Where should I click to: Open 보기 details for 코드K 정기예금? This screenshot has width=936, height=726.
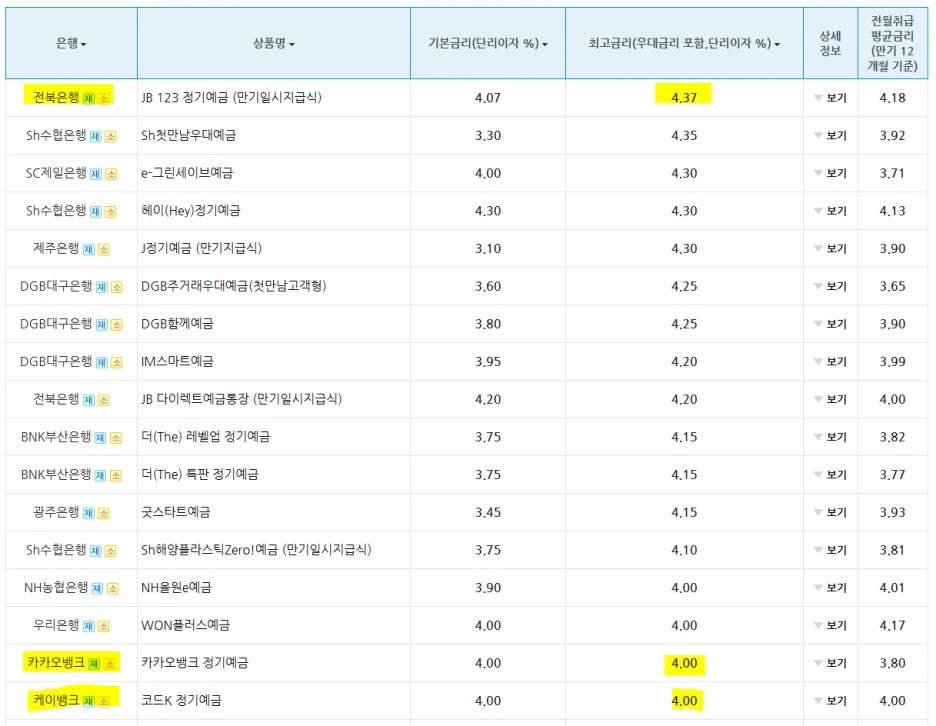point(831,701)
